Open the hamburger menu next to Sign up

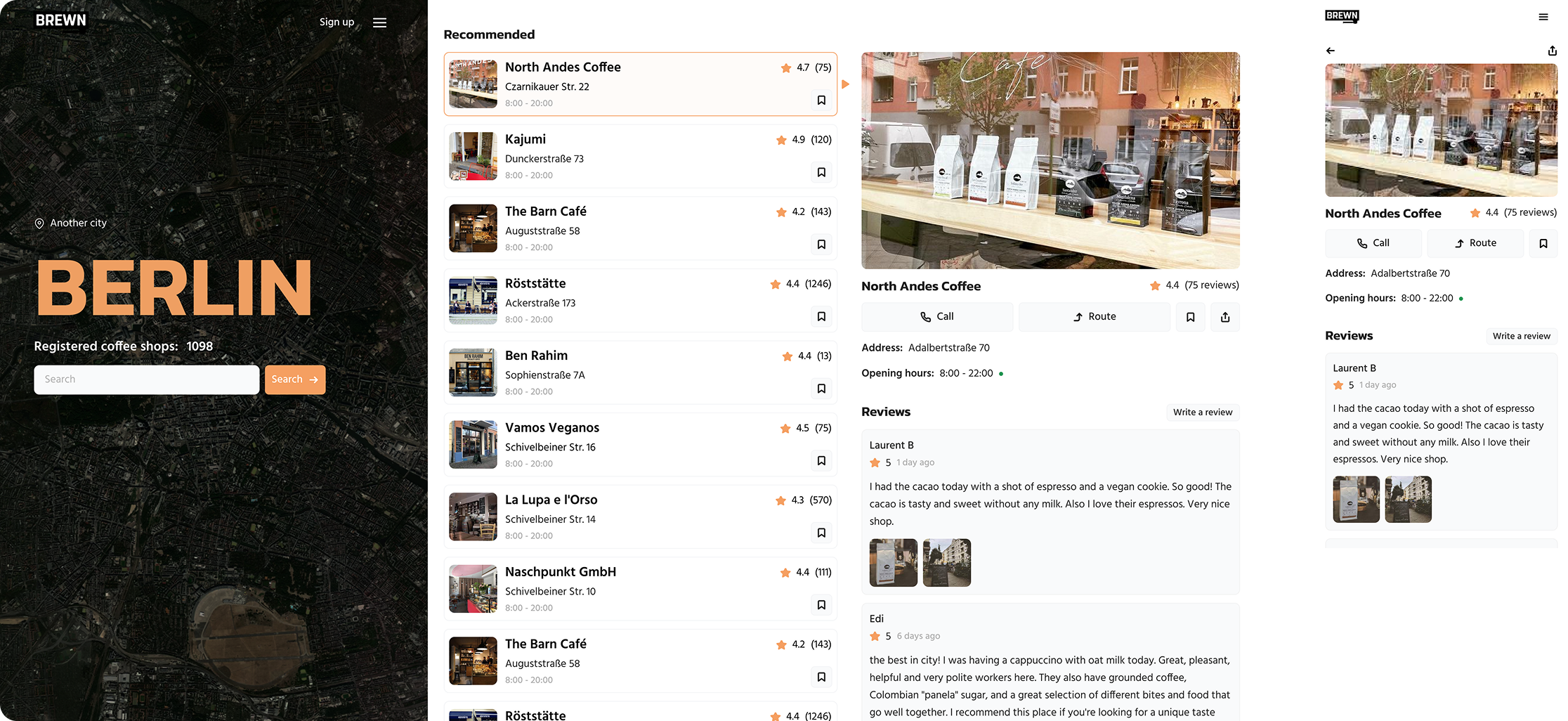point(379,22)
